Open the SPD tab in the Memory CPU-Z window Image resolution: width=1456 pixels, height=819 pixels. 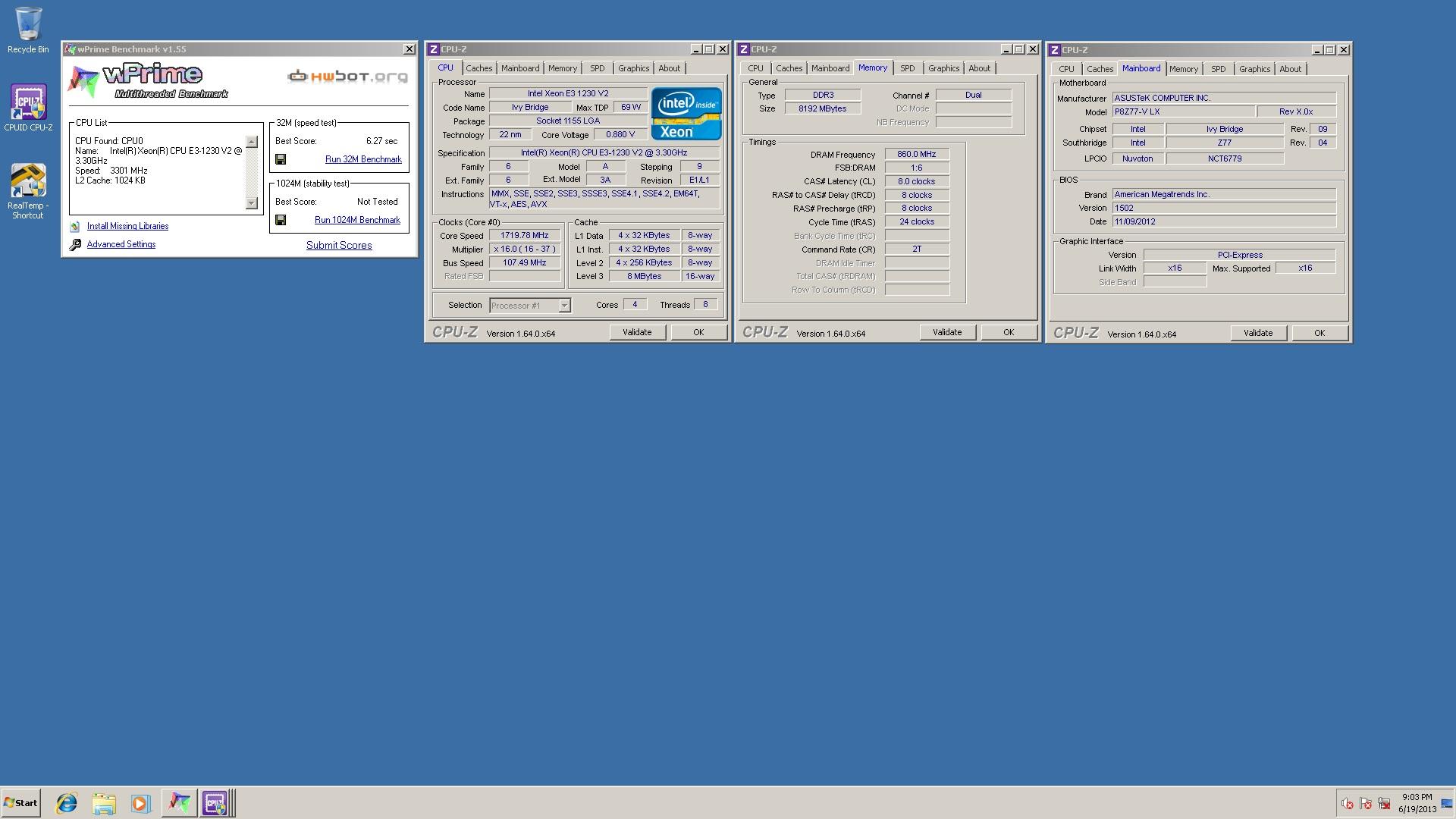point(907,67)
